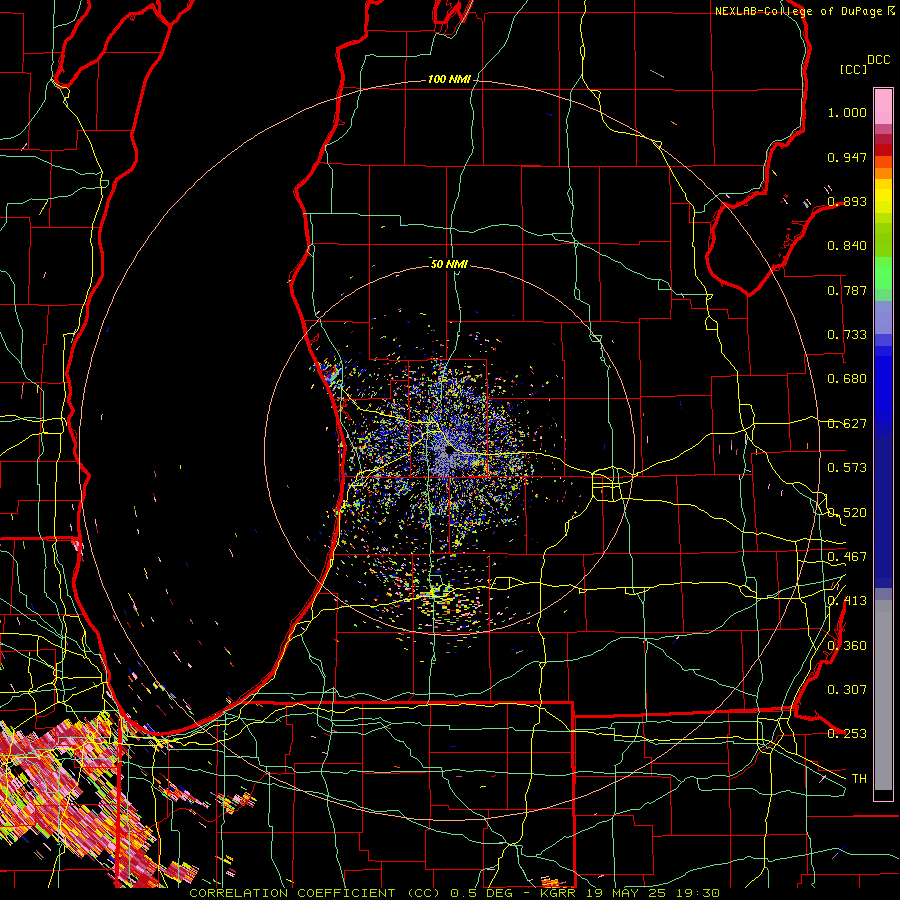Click the 0.573 scale value
The height and width of the screenshot is (900, 900).
pos(847,468)
